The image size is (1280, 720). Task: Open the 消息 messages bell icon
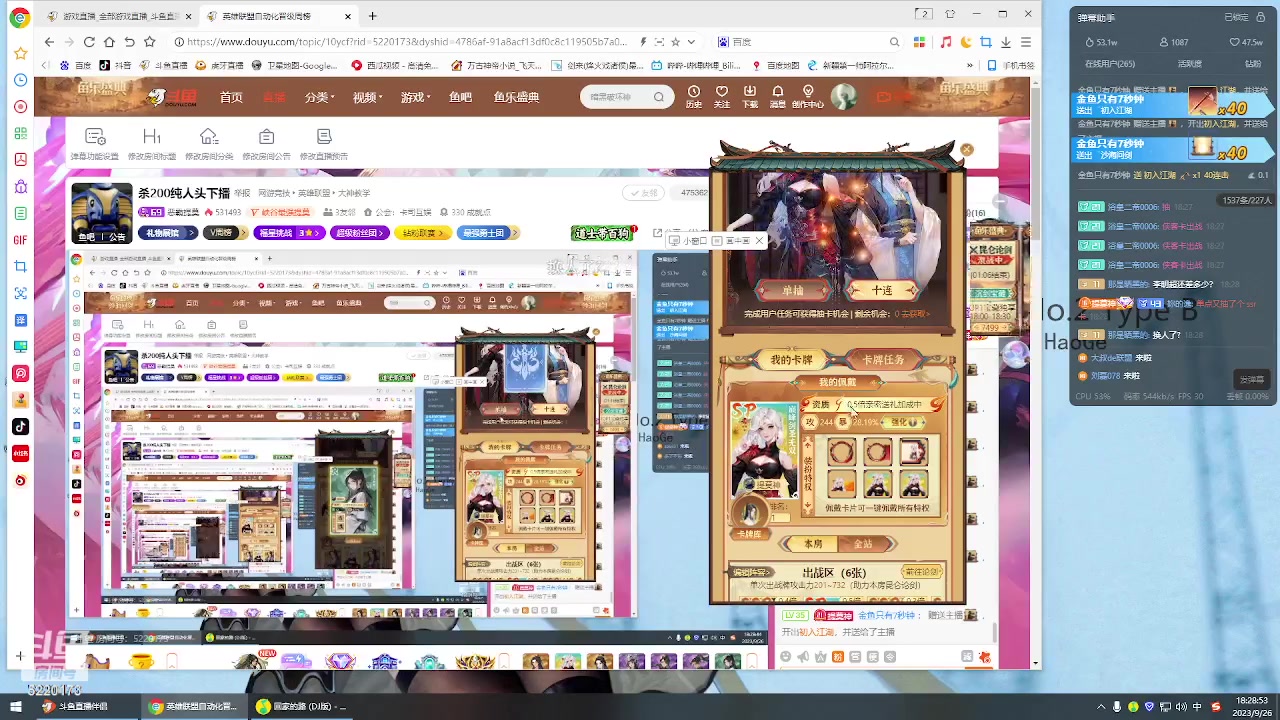[x=778, y=96]
